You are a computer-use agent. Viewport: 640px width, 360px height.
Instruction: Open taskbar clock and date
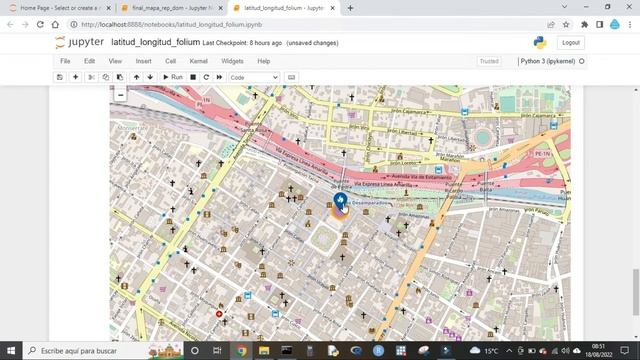598,351
